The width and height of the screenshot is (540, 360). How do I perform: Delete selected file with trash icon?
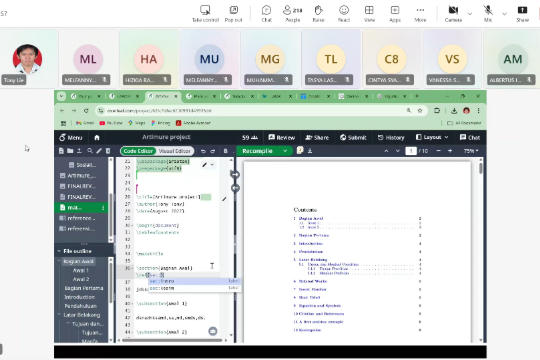tap(108, 151)
